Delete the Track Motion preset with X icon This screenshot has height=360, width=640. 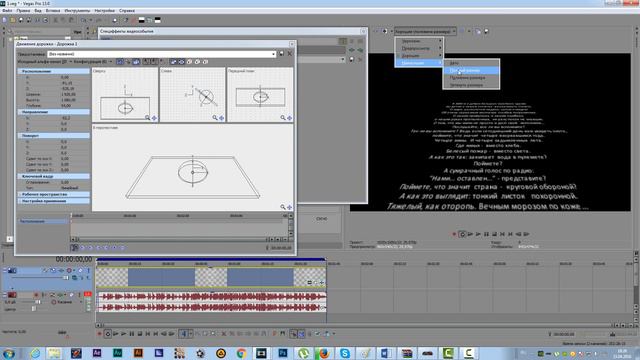[x=290, y=54]
